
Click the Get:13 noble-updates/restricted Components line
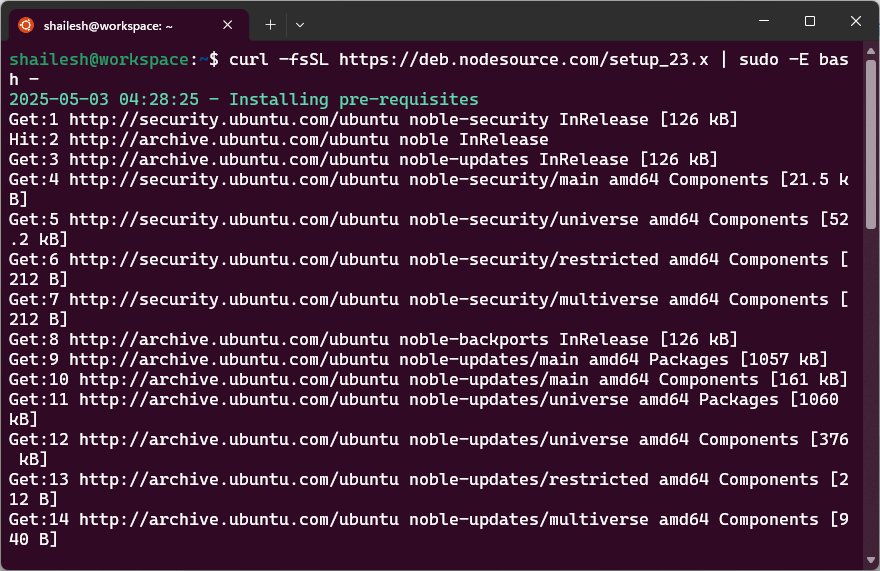click(429, 489)
